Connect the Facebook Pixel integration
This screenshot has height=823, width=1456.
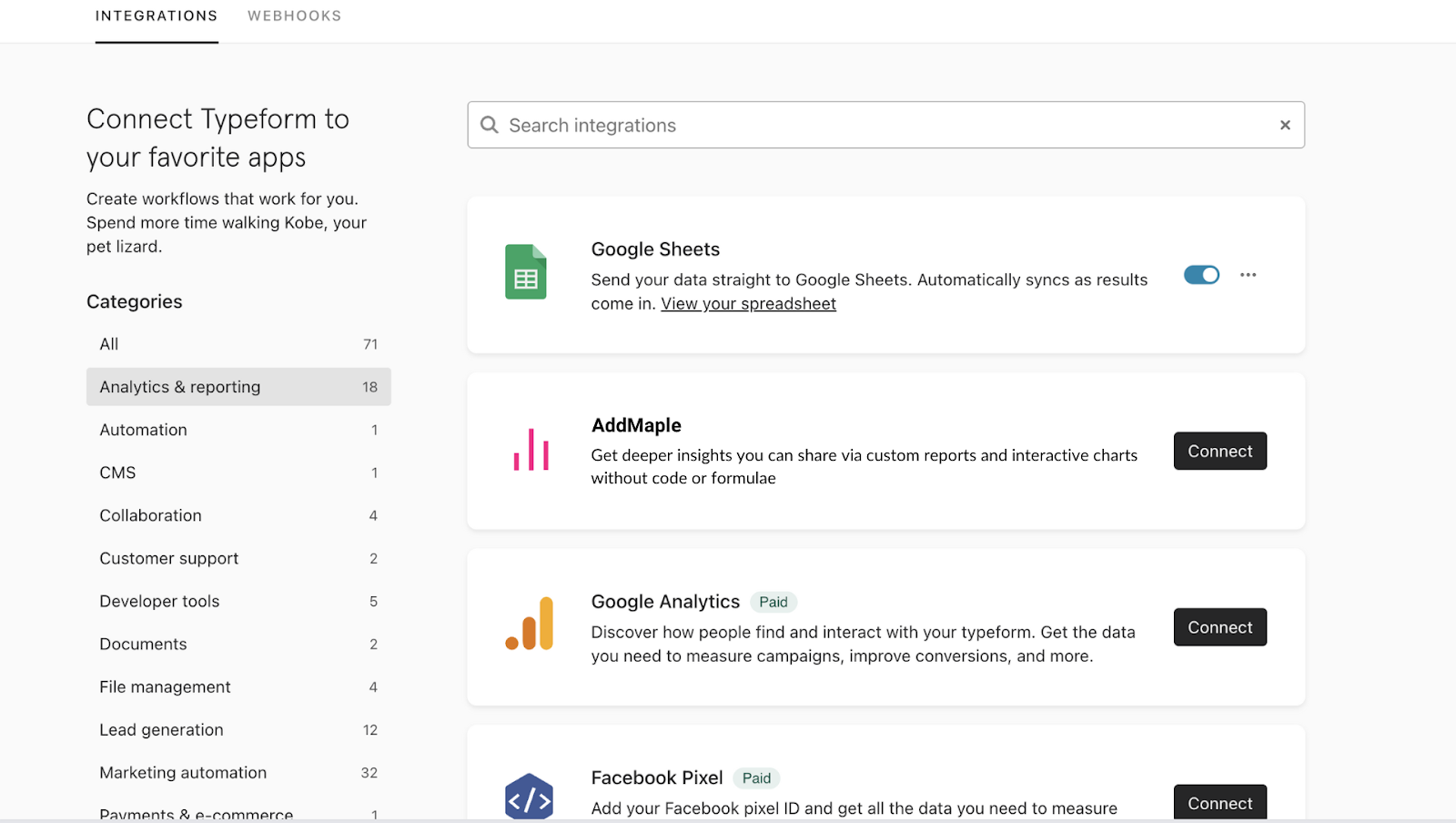(x=1219, y=802)
